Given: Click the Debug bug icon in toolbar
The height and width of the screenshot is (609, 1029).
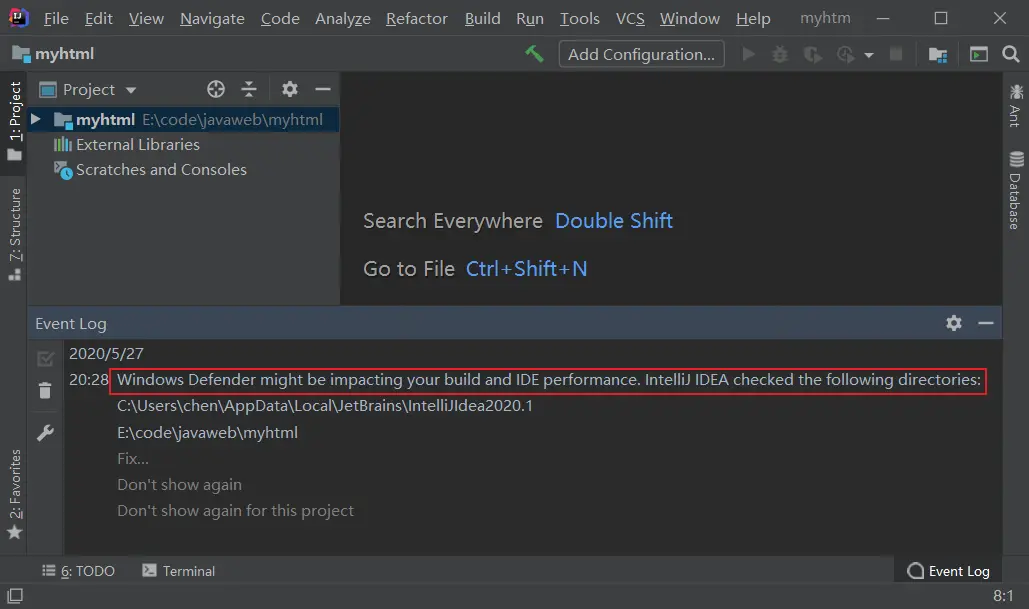Looking at the screenshot, I should (x=780, y=54).
